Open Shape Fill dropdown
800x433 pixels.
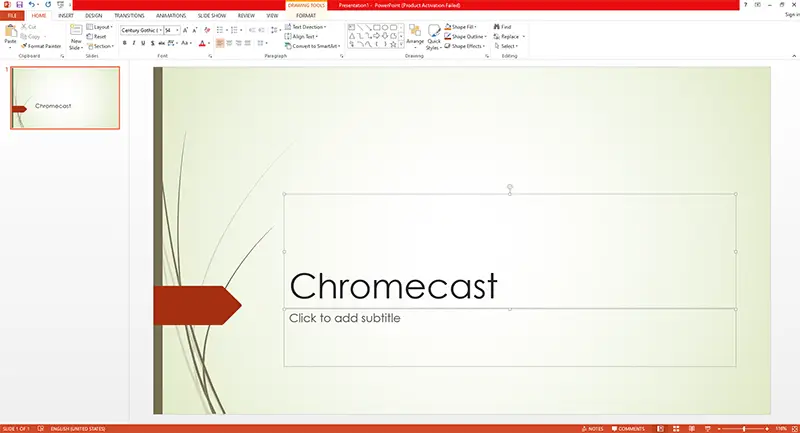[461, 27]
